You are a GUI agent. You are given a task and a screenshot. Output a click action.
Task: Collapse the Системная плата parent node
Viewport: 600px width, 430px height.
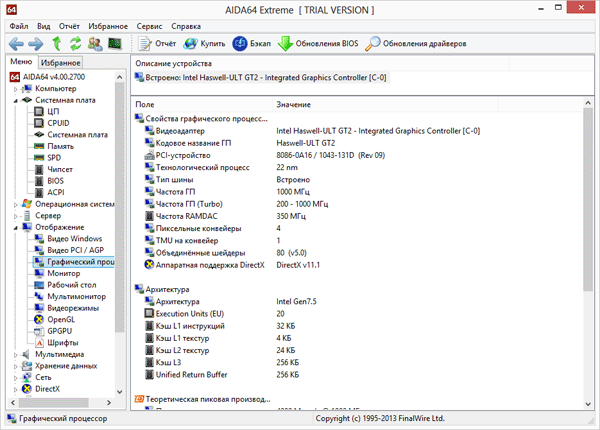[16, 101]
